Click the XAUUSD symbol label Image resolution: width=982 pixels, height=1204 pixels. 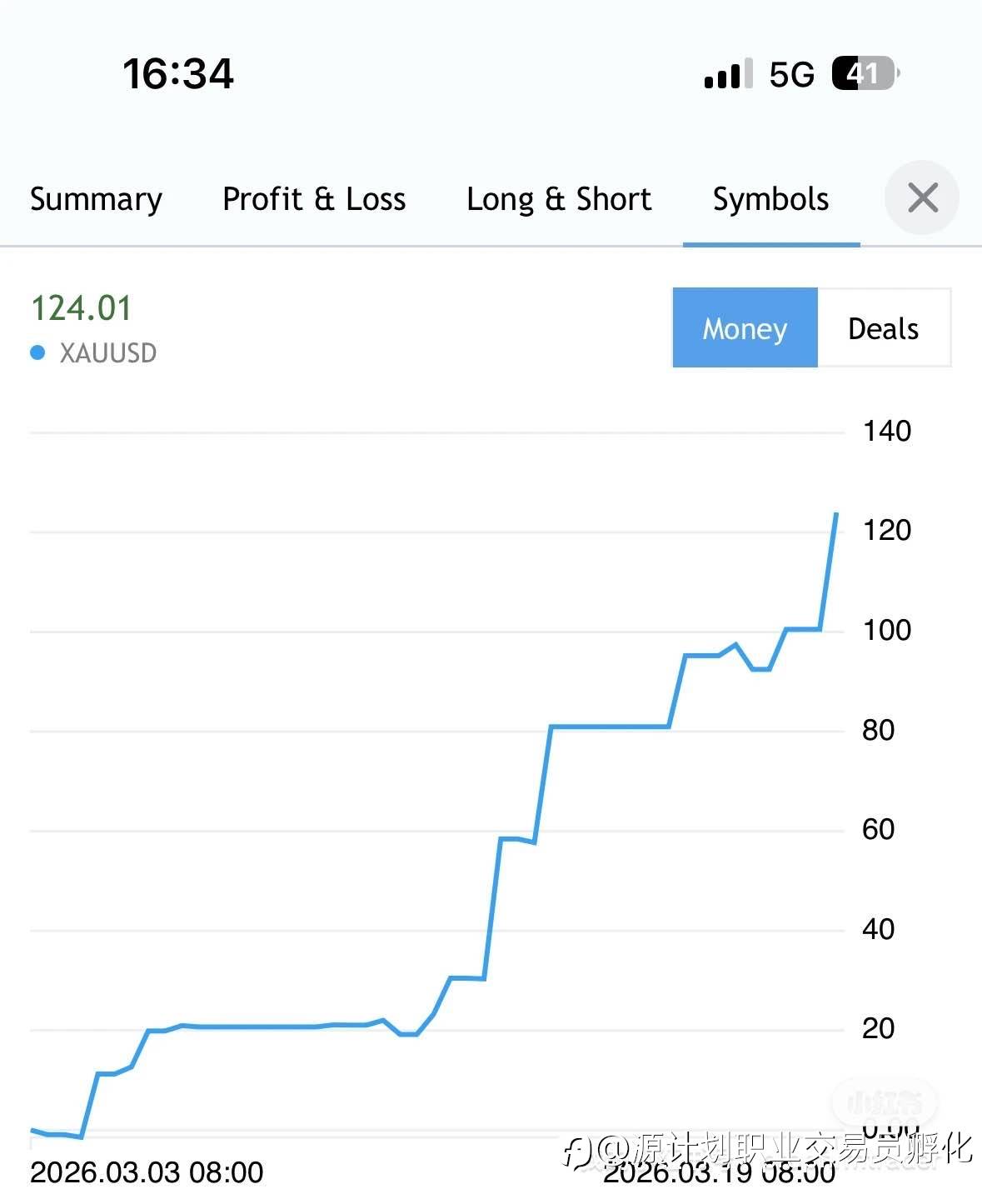click(107, 353)
